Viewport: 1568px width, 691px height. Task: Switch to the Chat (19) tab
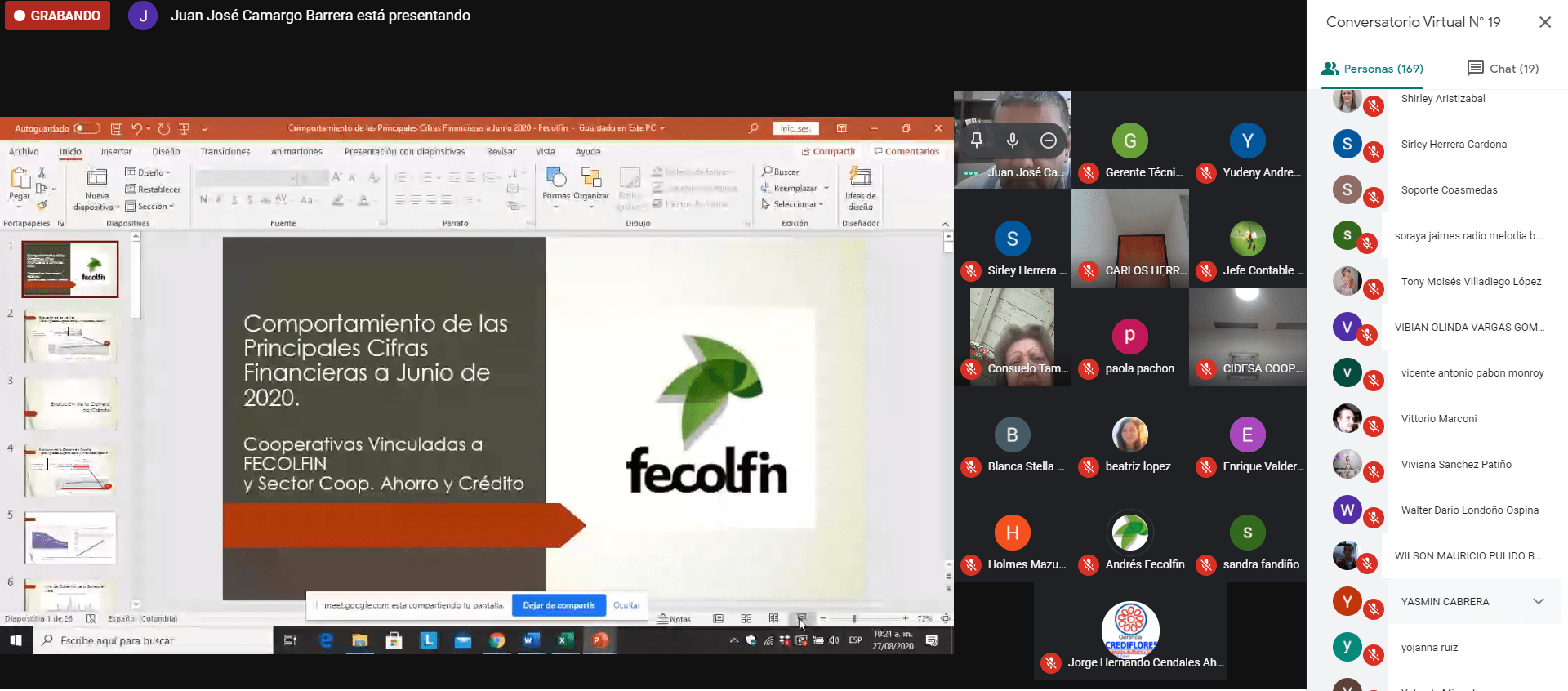(x=1503, y=69)
